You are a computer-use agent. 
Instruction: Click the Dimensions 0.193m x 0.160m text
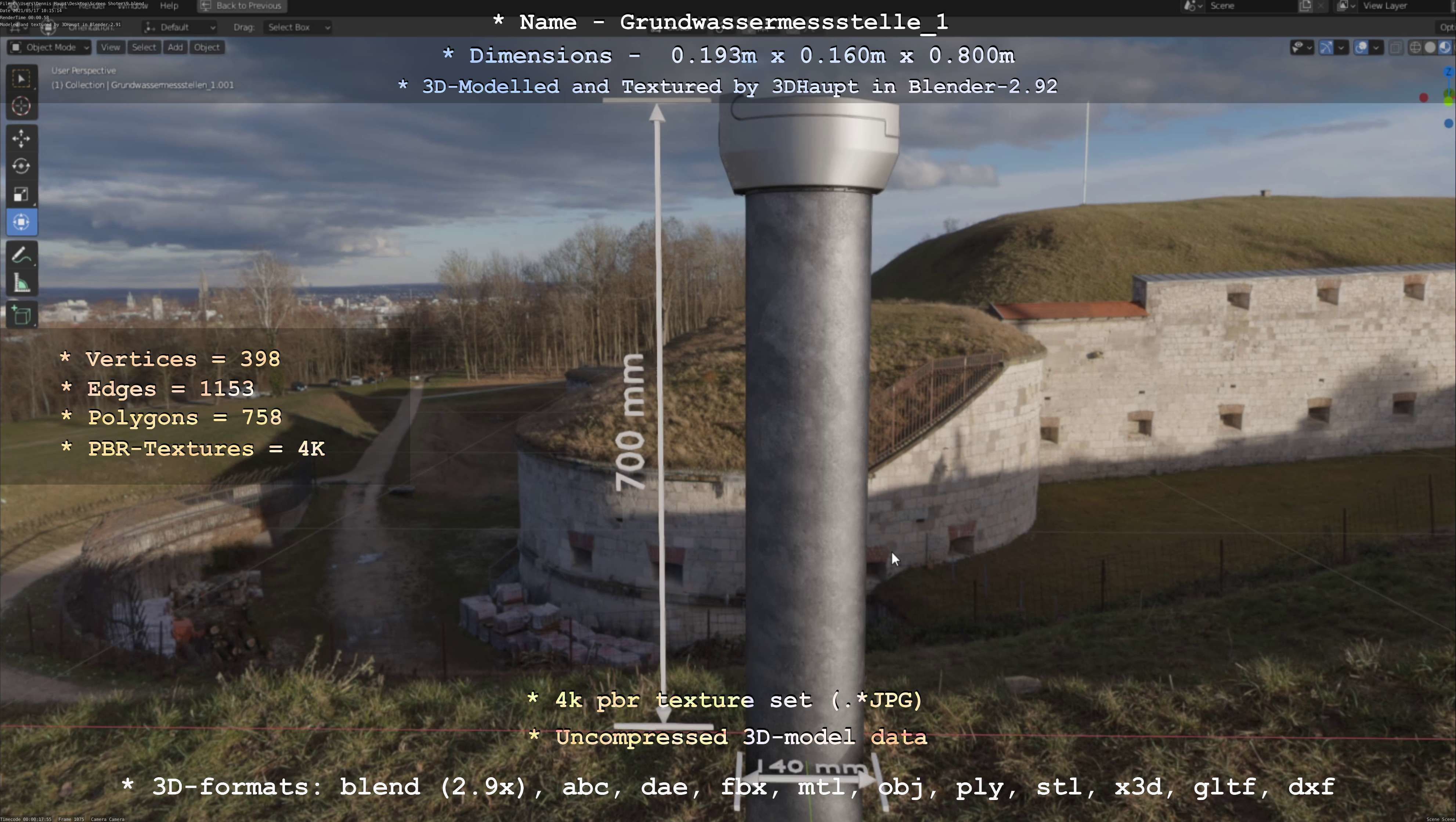click(729, 55)
